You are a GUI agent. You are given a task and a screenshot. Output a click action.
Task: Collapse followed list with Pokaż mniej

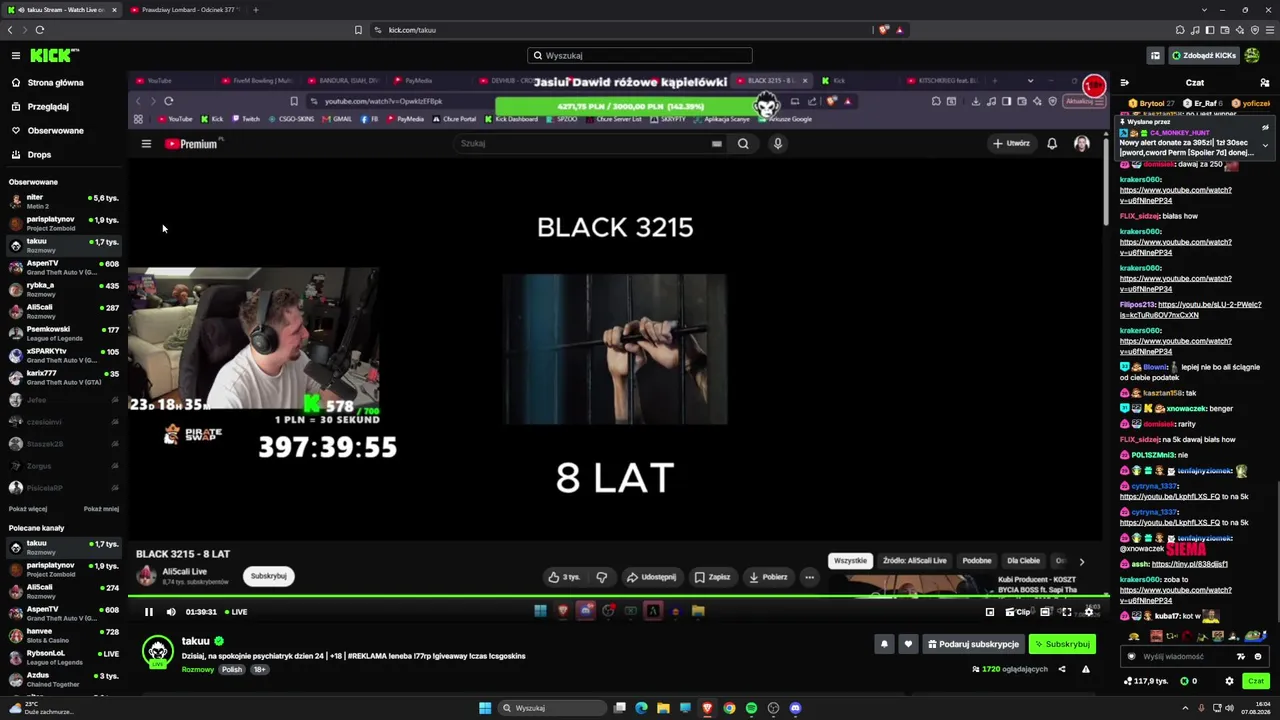tap(101, 509)
